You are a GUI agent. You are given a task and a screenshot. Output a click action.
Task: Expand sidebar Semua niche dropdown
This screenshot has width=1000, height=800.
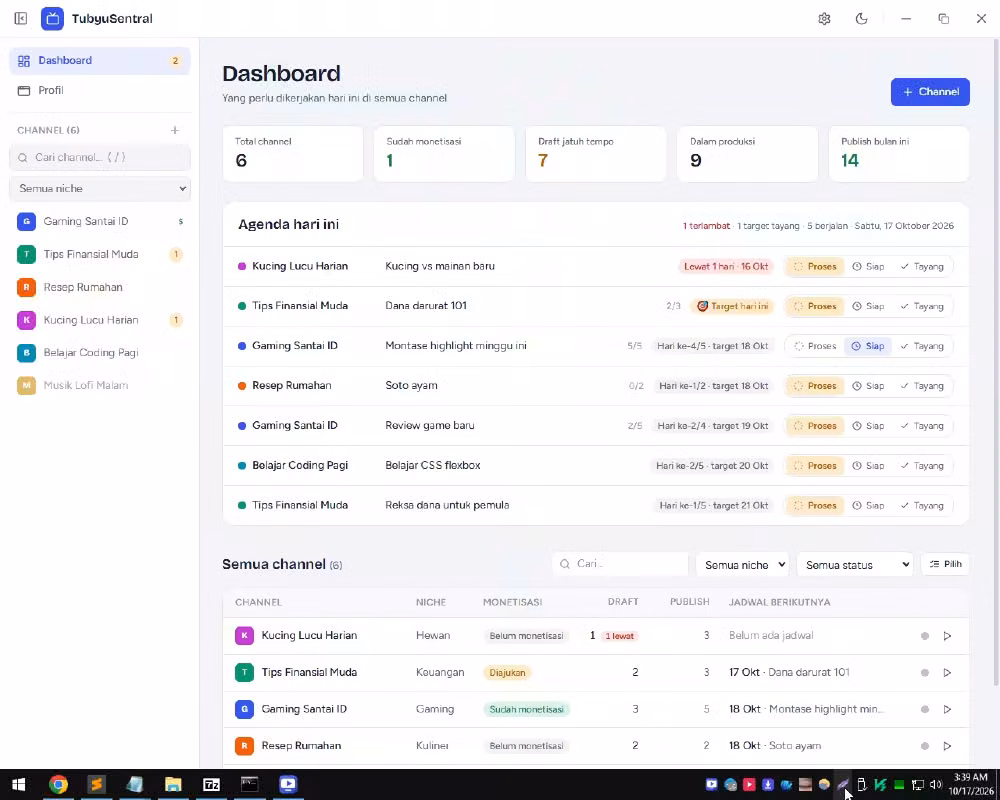[x=99, y=189]
